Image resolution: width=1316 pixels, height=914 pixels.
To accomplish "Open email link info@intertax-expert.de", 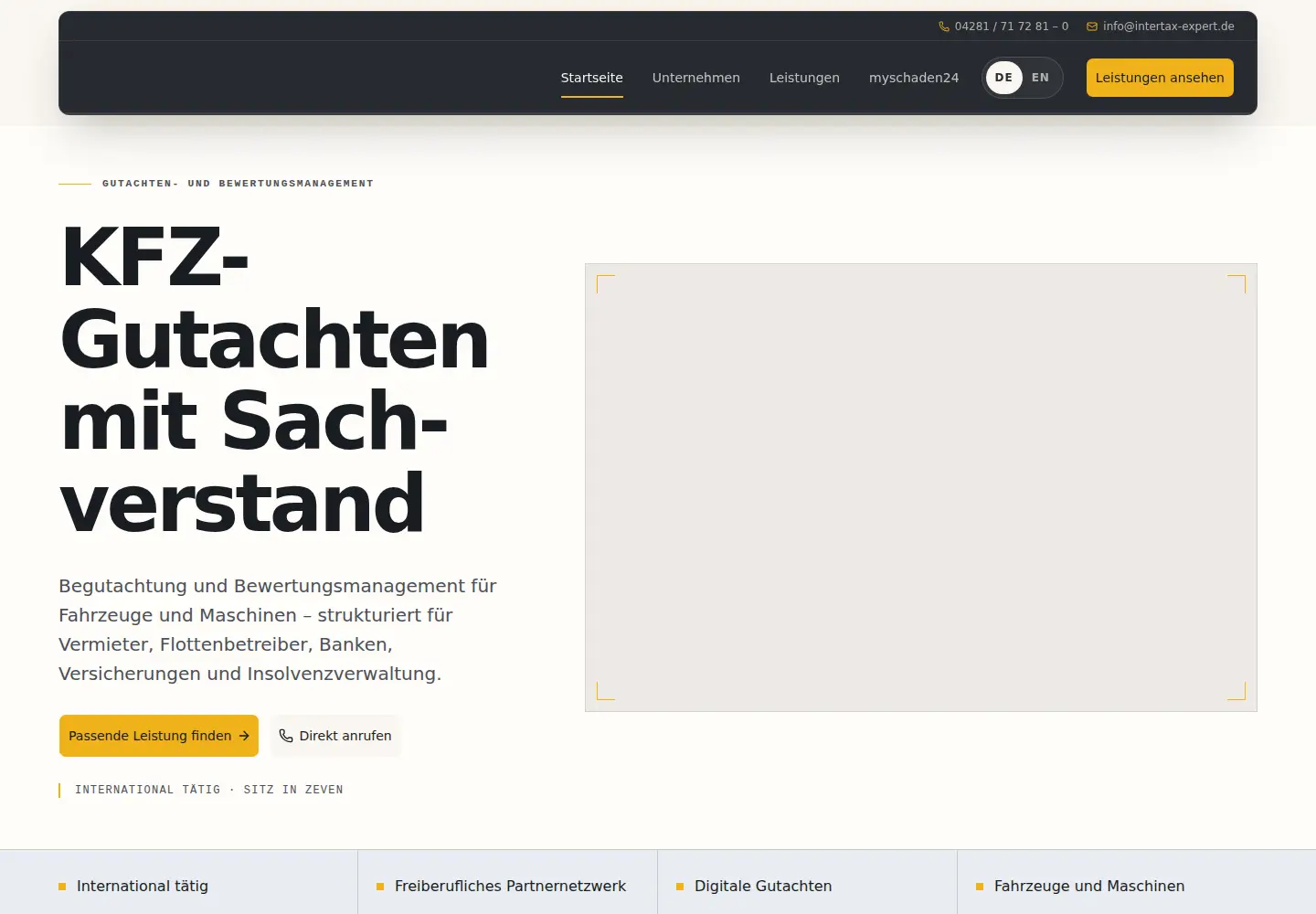I will 1161,27.
